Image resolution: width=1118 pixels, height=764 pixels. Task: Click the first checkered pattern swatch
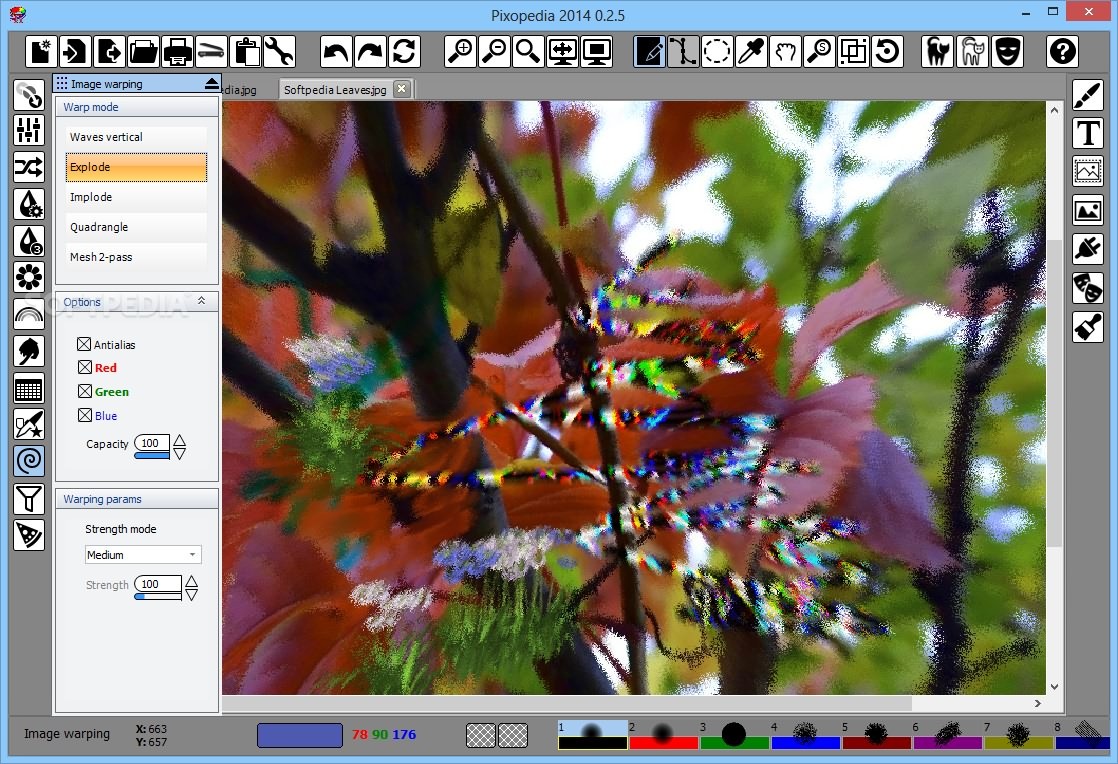pos(481,735)
